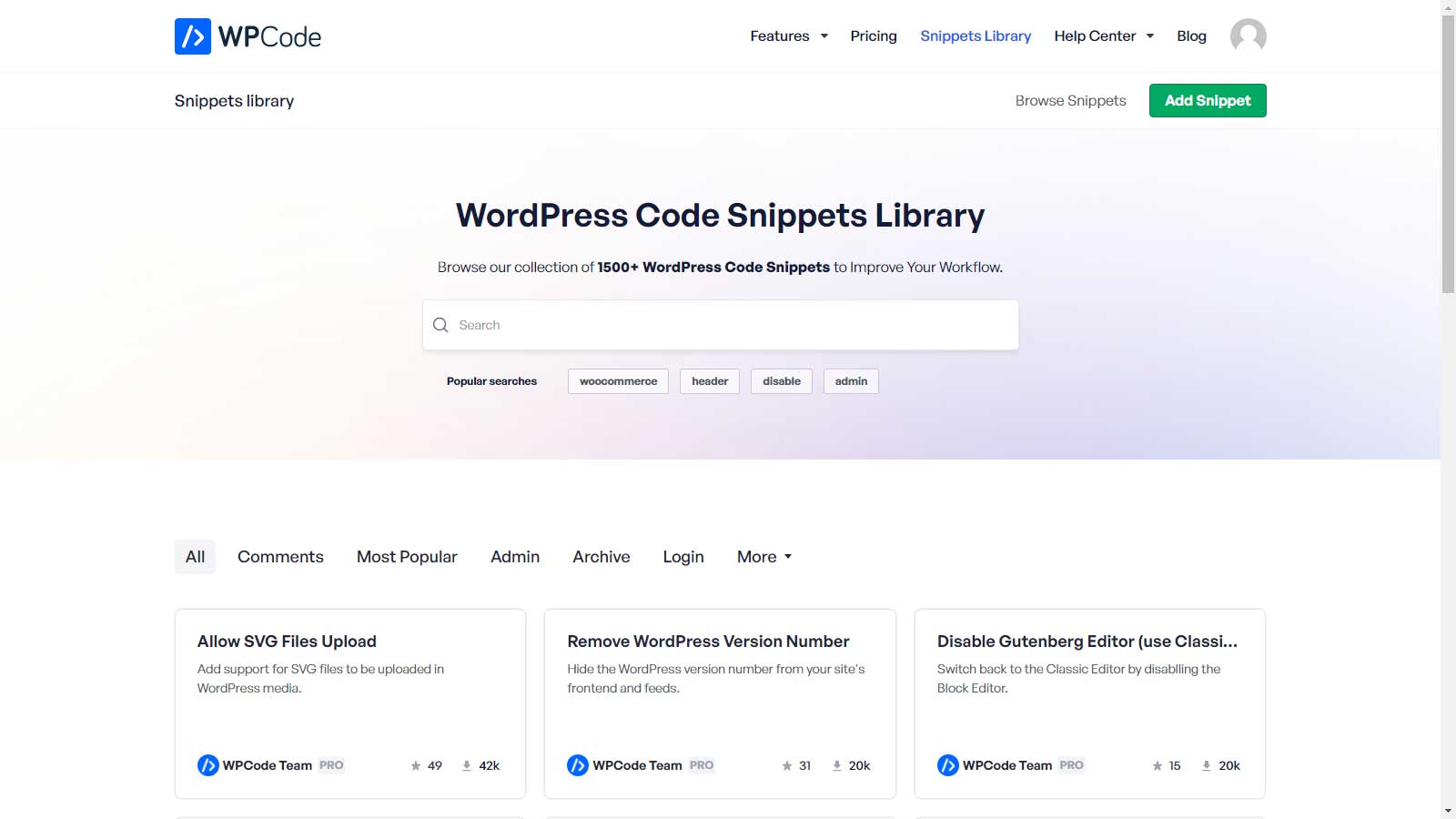Image resolution: width=1456 pixels, height=819 pixels.
Task: Click WPCode Team avatar on Version Number card
Action: pyautogui.click(x=578, y=765)
